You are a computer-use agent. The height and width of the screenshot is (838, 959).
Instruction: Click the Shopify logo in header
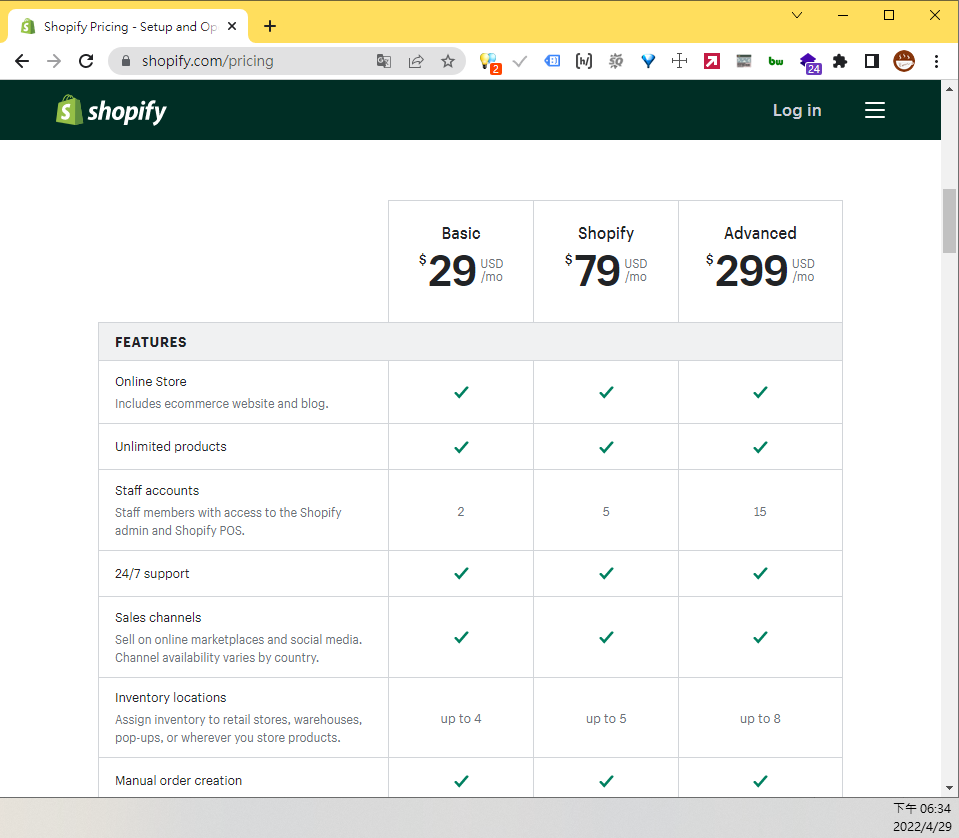tap(111, 110)
